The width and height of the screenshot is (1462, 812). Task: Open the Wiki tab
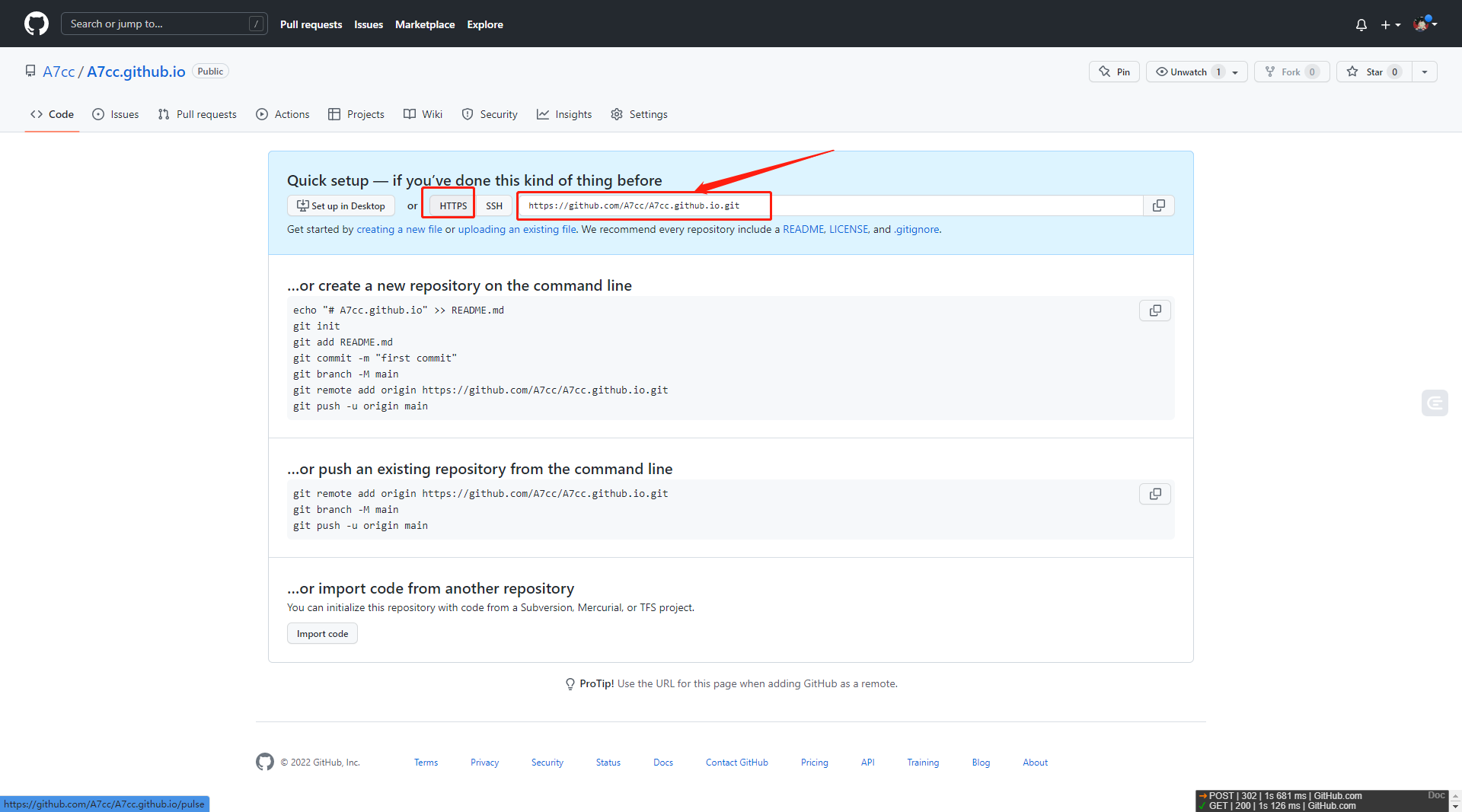tap(423, 114)
